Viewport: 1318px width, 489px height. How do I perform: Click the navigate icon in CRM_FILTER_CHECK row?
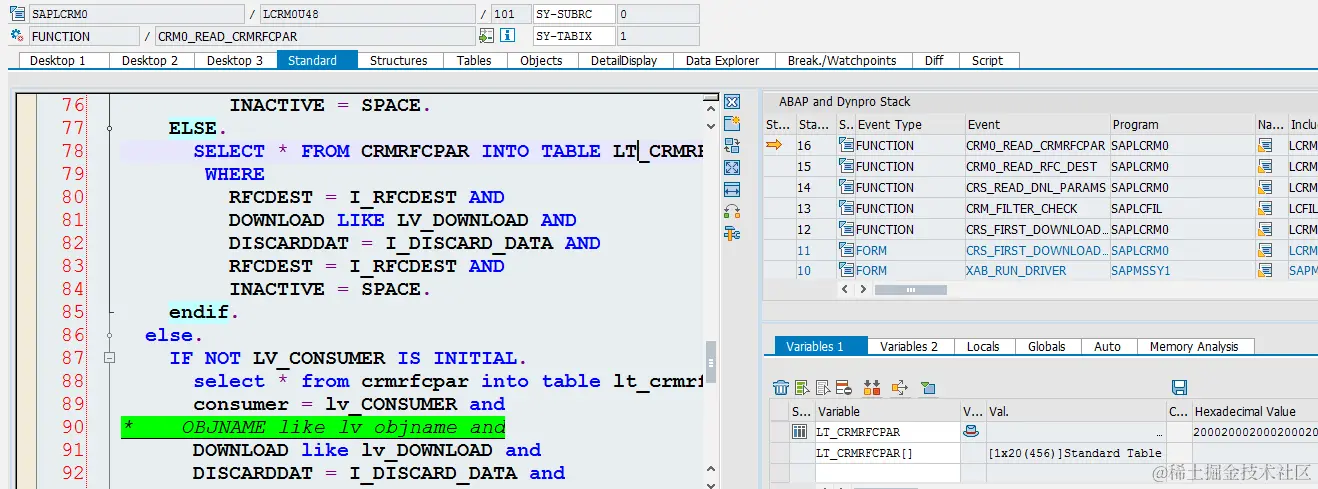pyautogui.click(x=1266, y=208)
